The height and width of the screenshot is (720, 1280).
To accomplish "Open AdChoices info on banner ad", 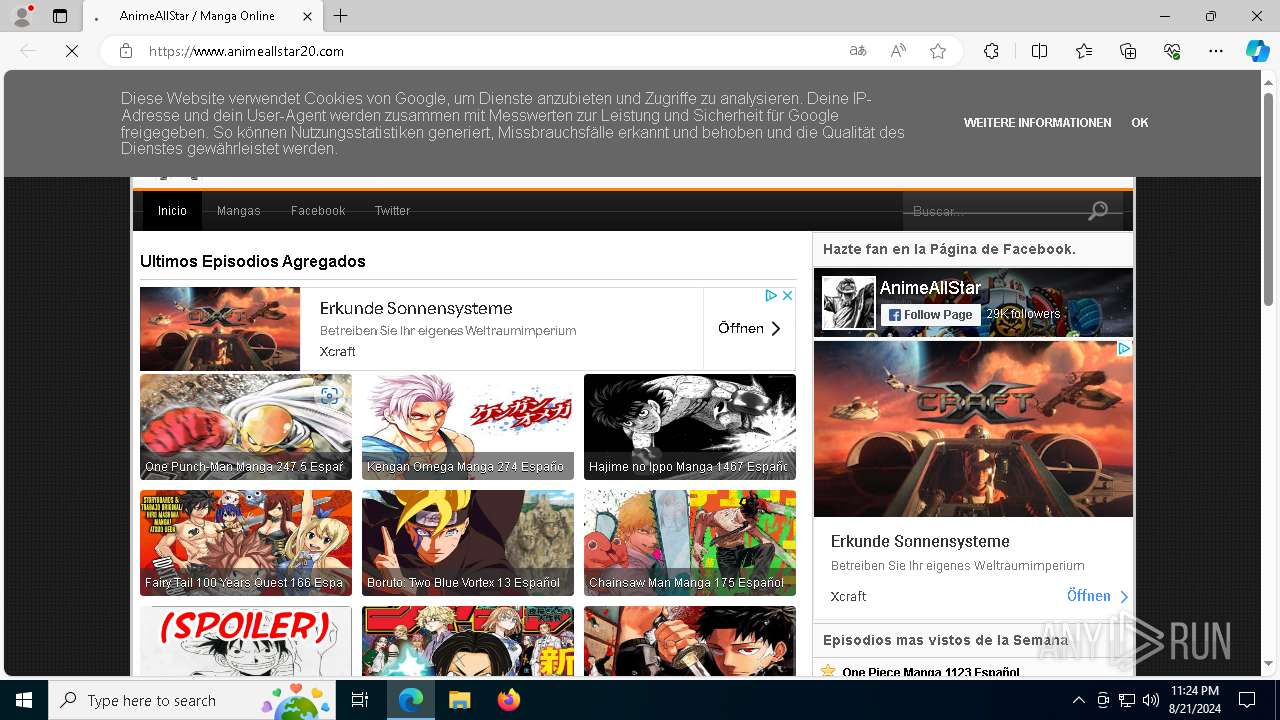I will pyautogui.click(x=771, y=295).
